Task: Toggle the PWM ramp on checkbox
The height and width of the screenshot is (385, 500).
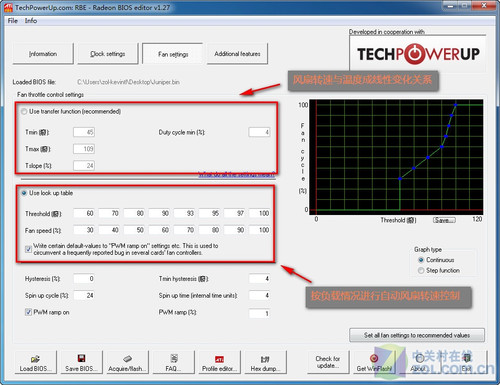Action: pos(28,312)
